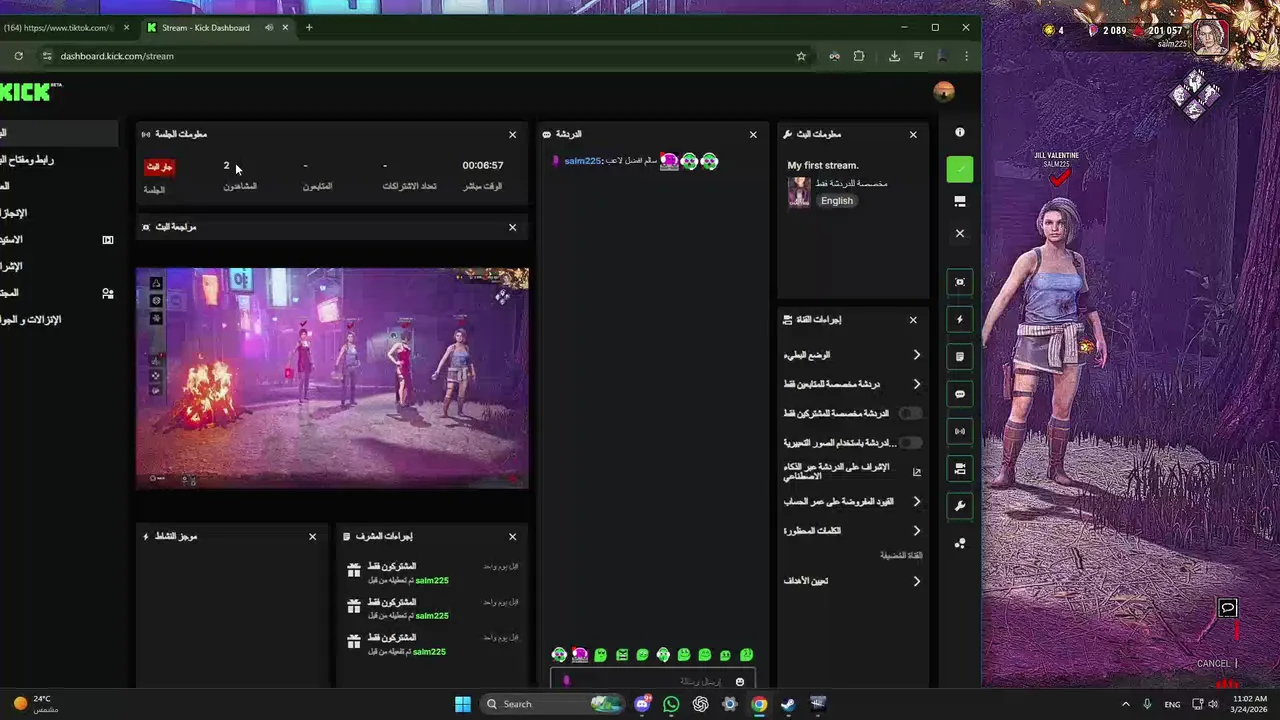Viewport: 1280px width, 720px height.
Task: Click the 00:06:57 live time value
Action: coord(483,165)
